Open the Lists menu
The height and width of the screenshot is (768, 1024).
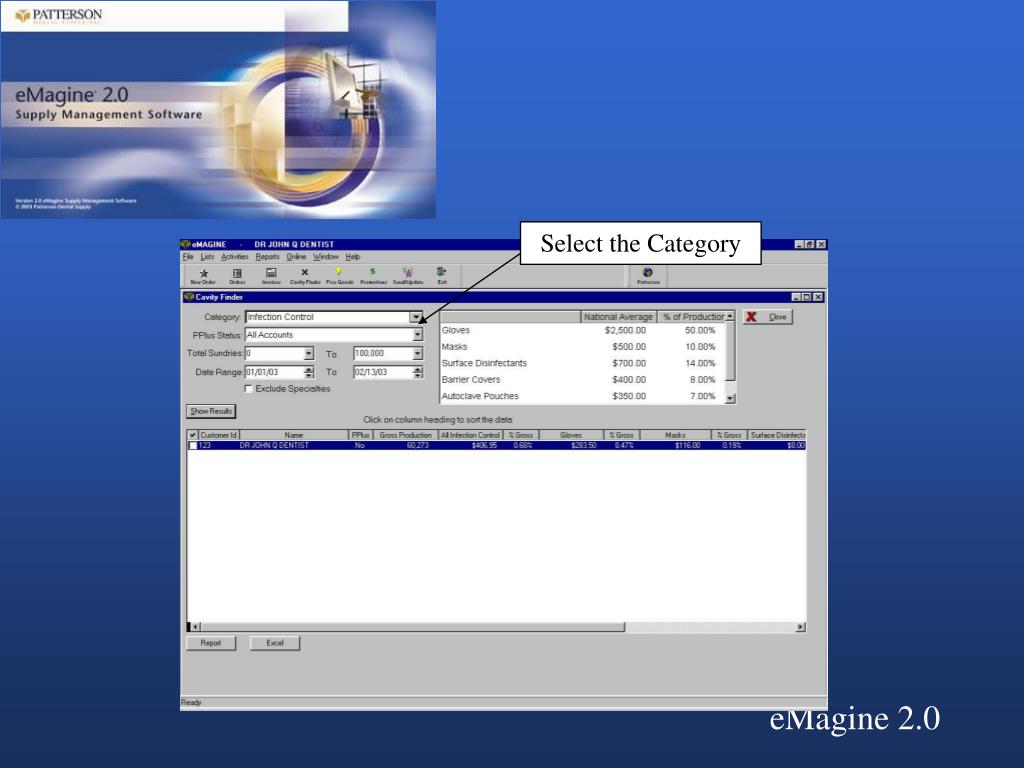(207, 257)
